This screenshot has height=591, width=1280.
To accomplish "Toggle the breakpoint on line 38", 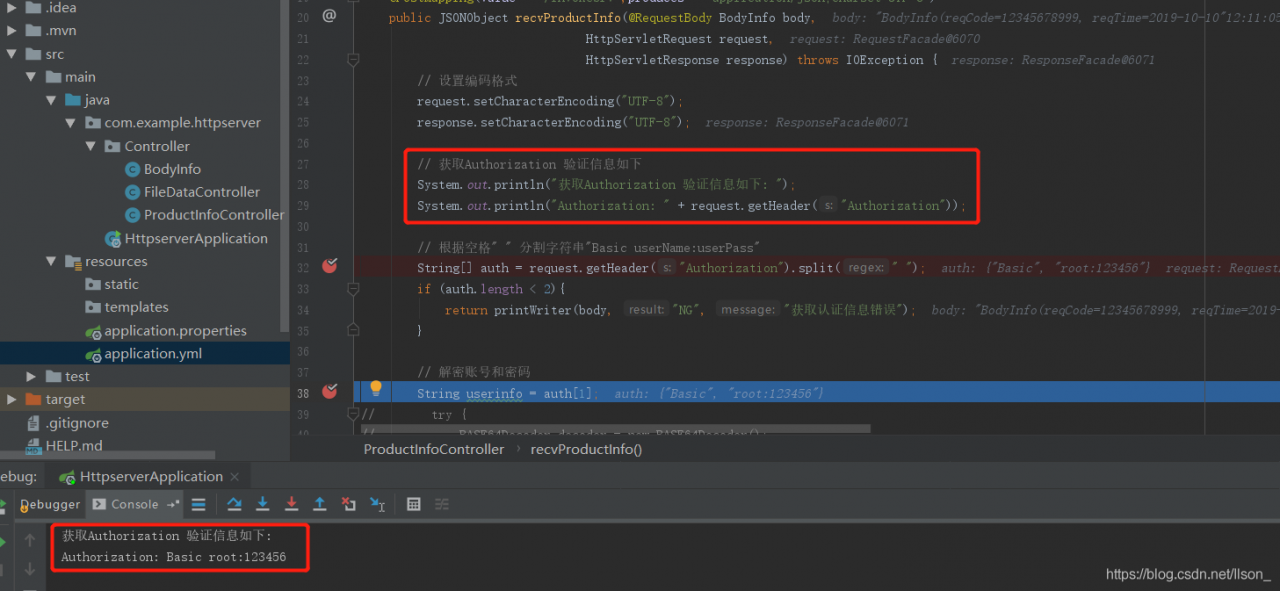I will point(329,391).
